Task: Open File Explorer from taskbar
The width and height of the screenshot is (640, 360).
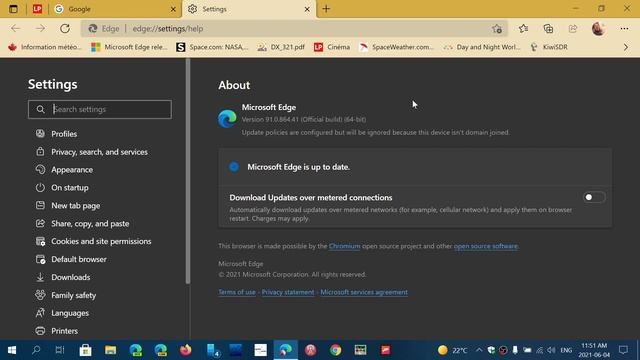Action: [x=110, y=350]
